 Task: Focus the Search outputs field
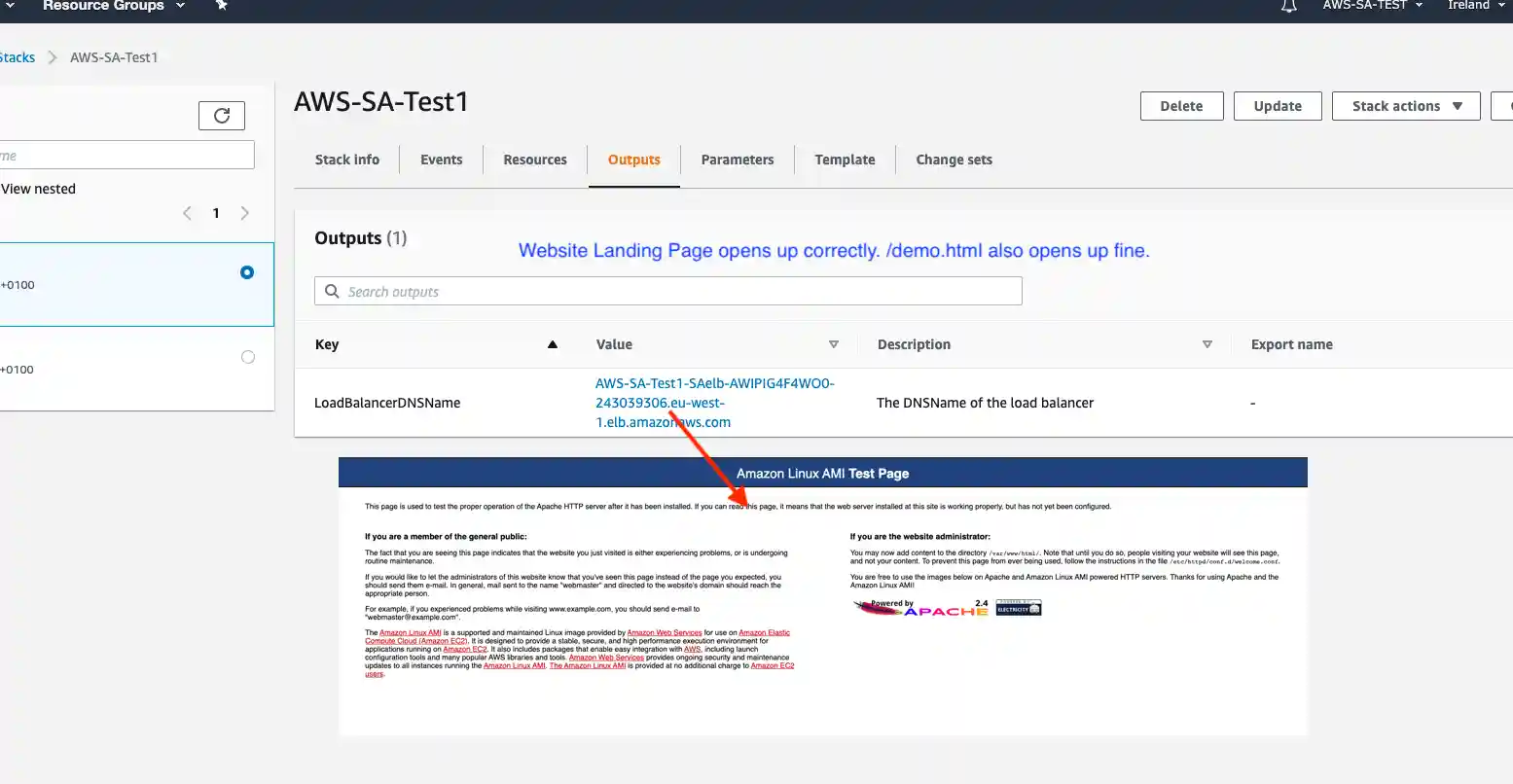668,292
